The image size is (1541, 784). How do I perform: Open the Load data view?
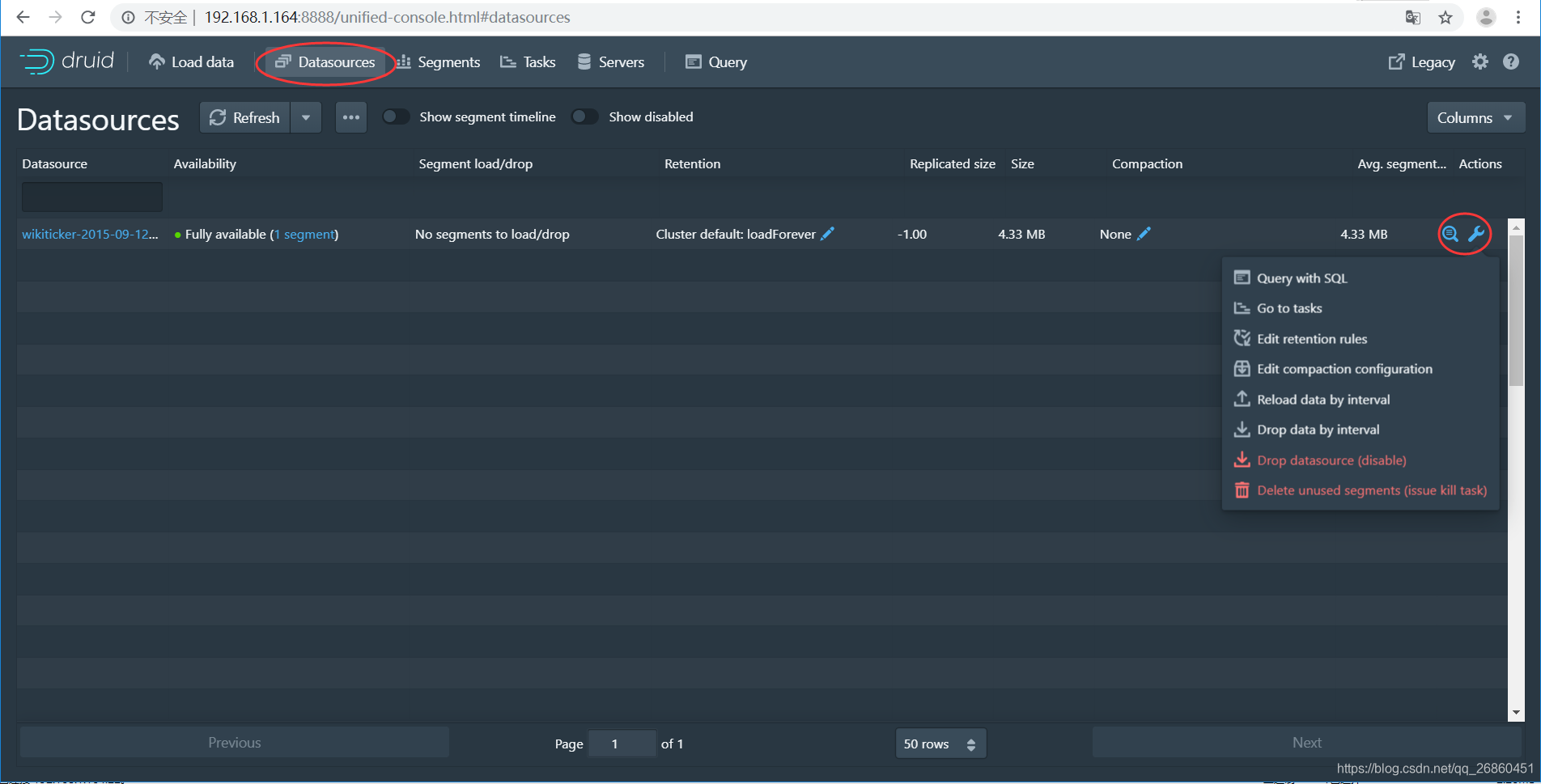click(191, 62)
